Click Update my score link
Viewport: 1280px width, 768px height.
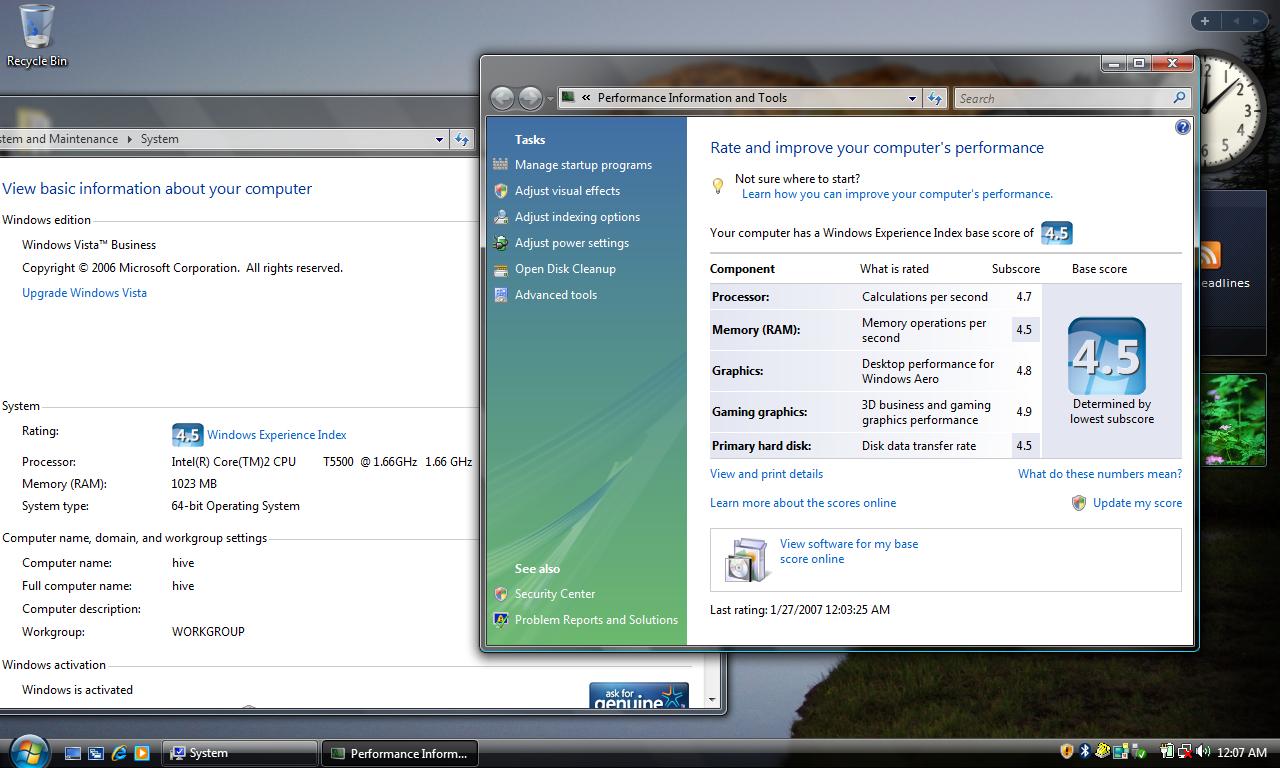click(1137, 503)
